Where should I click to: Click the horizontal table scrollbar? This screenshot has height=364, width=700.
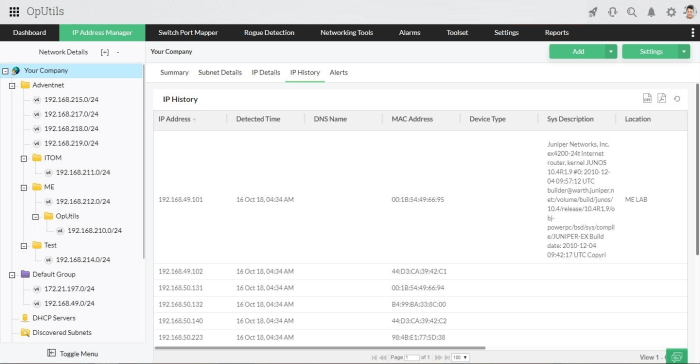pyautogui.click(x=320, y=347)
